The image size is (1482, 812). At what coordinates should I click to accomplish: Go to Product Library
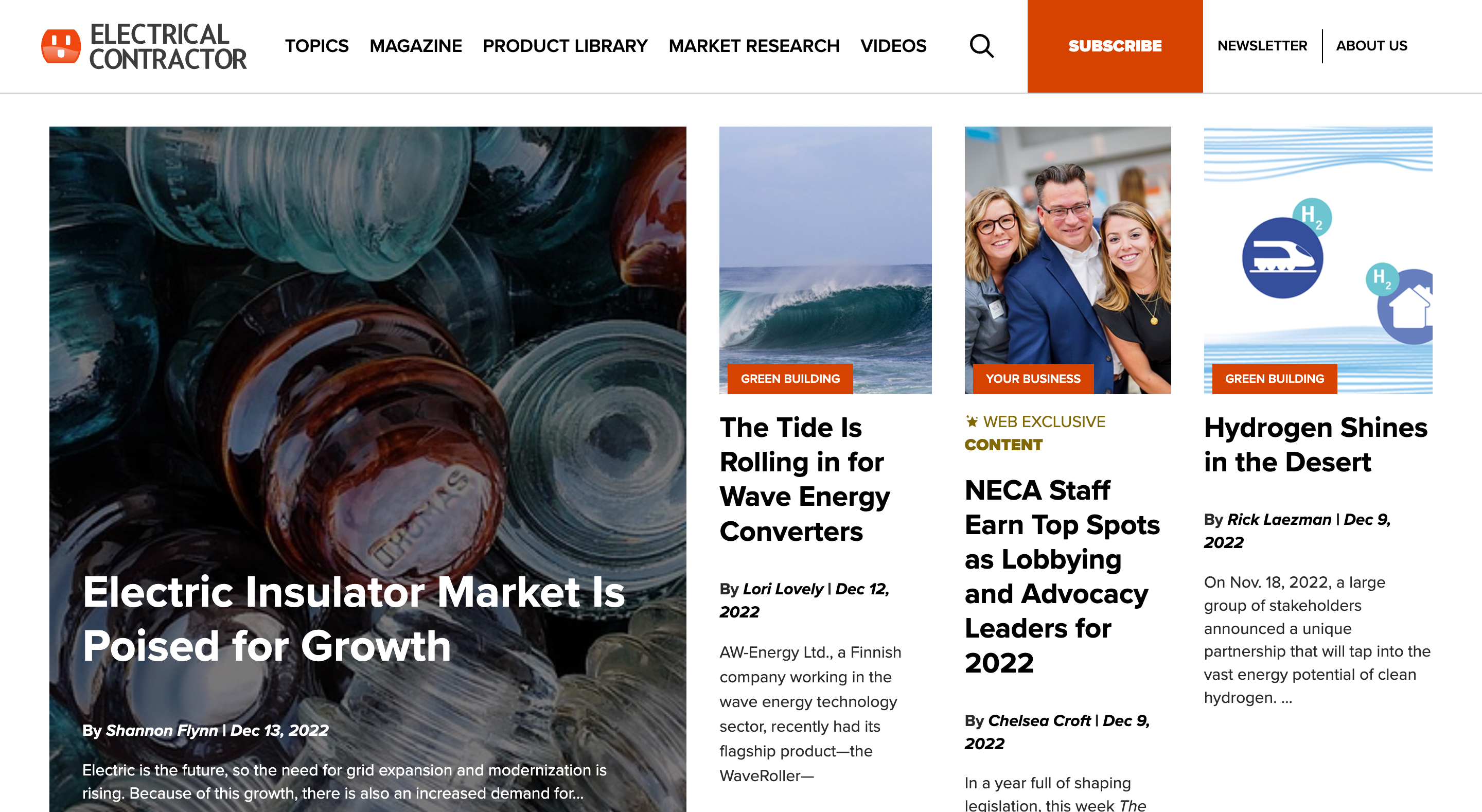(x=565, y=46)
